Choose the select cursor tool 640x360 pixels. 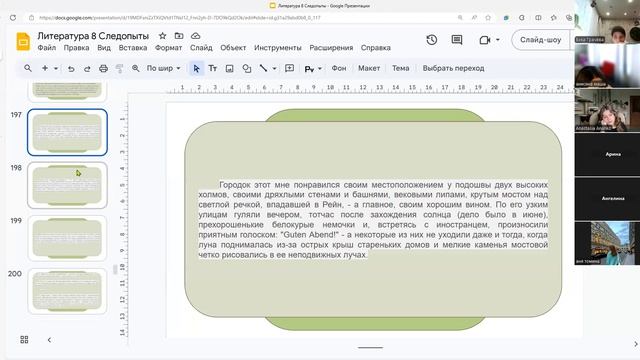(196, 69)
